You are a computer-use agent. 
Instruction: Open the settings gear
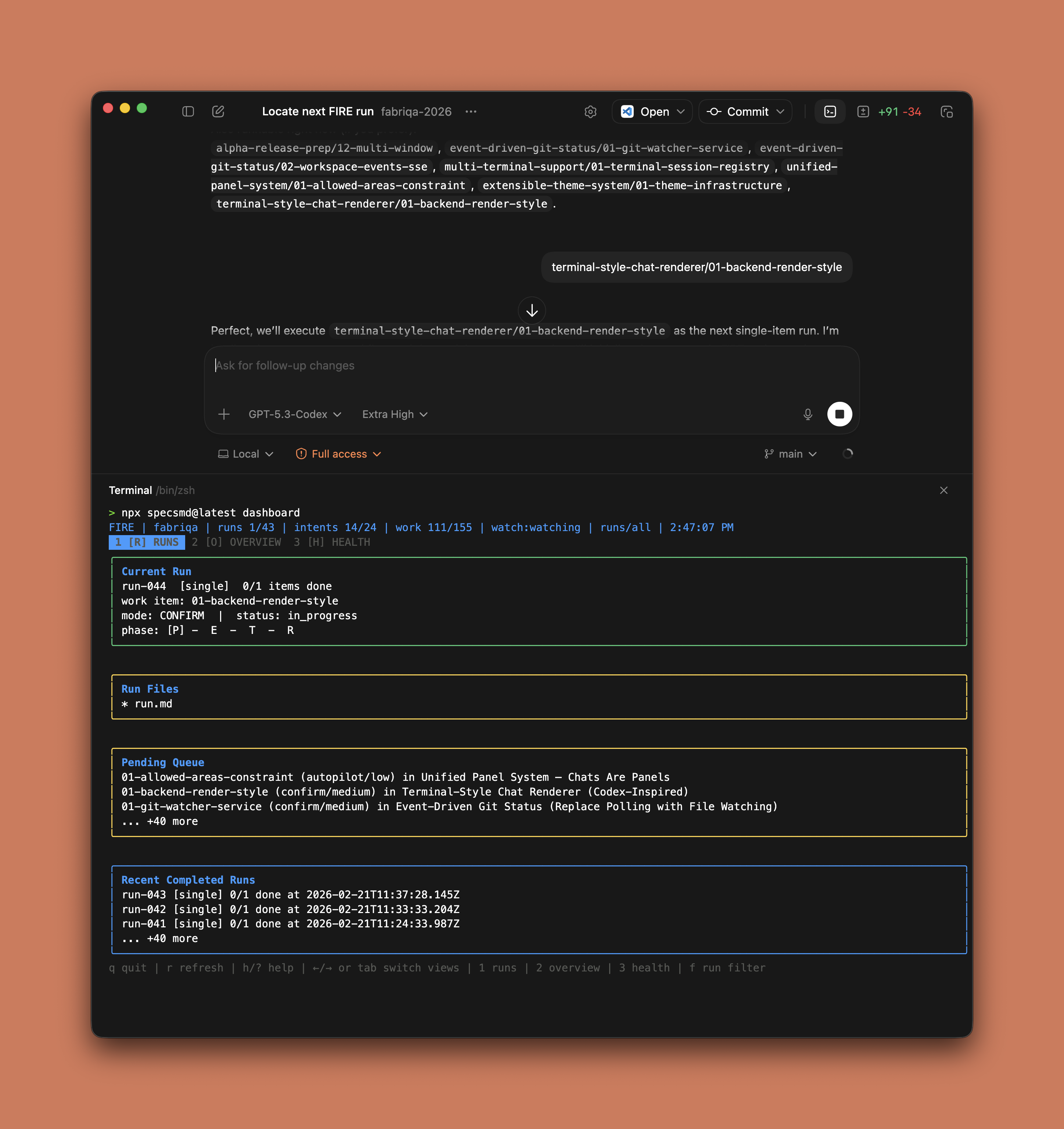[x=590, y=112]
